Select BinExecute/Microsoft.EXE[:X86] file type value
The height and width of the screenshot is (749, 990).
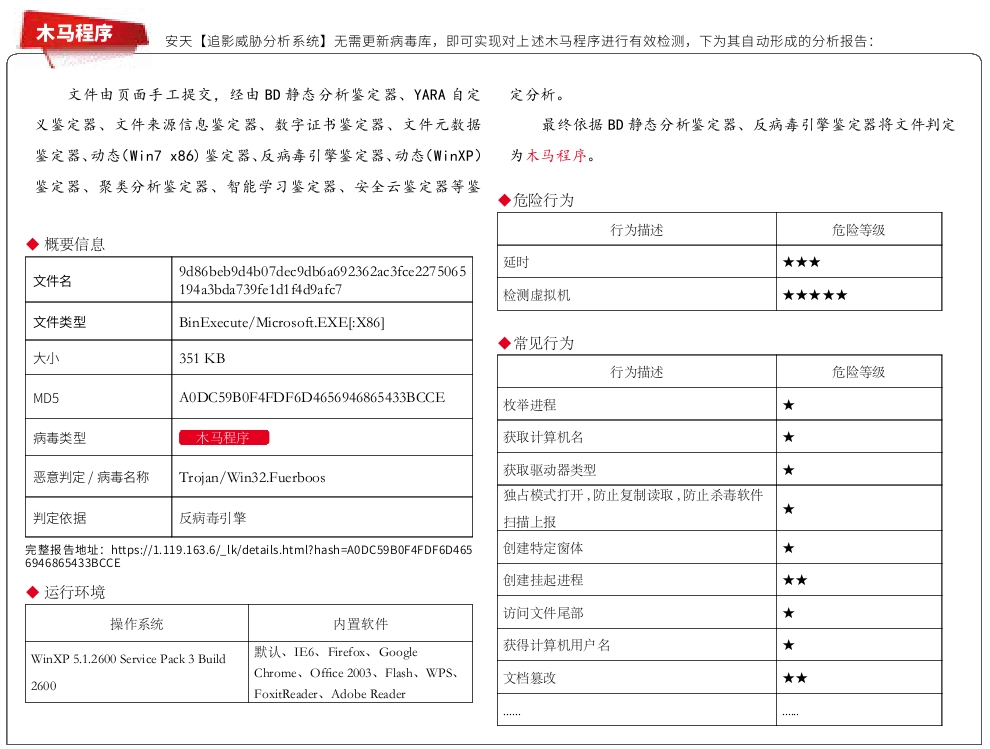point(282,322)
